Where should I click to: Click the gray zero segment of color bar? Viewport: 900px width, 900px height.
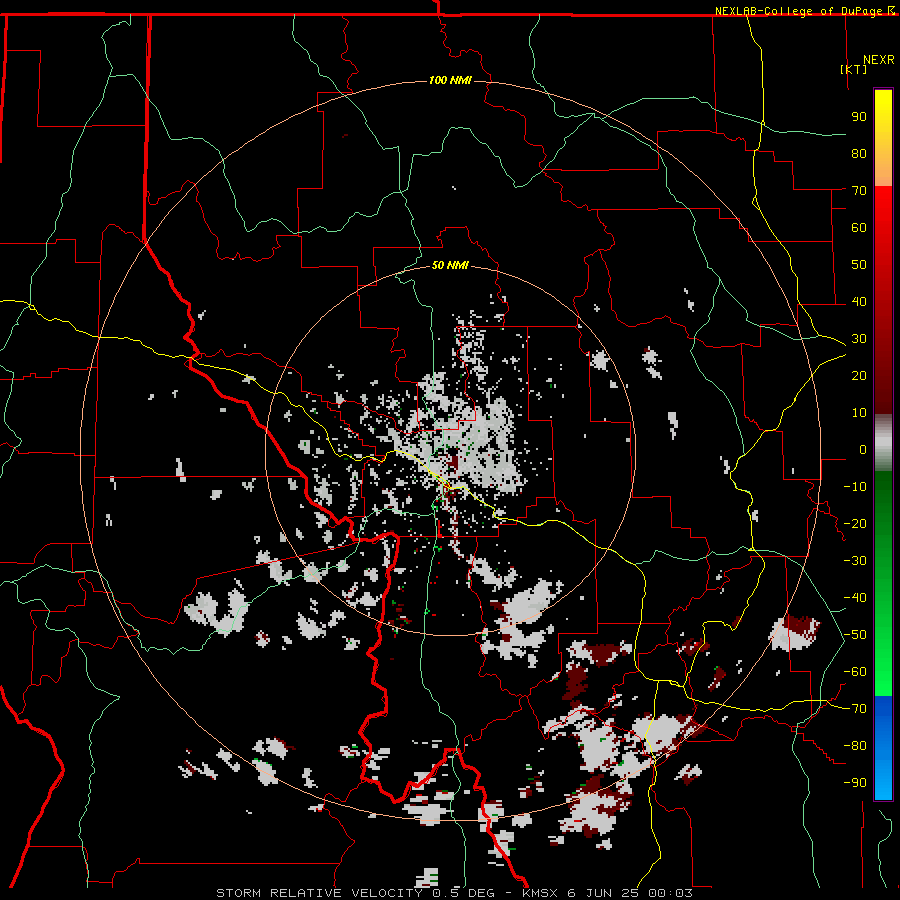pyautogui.click(x=883, y=445)
